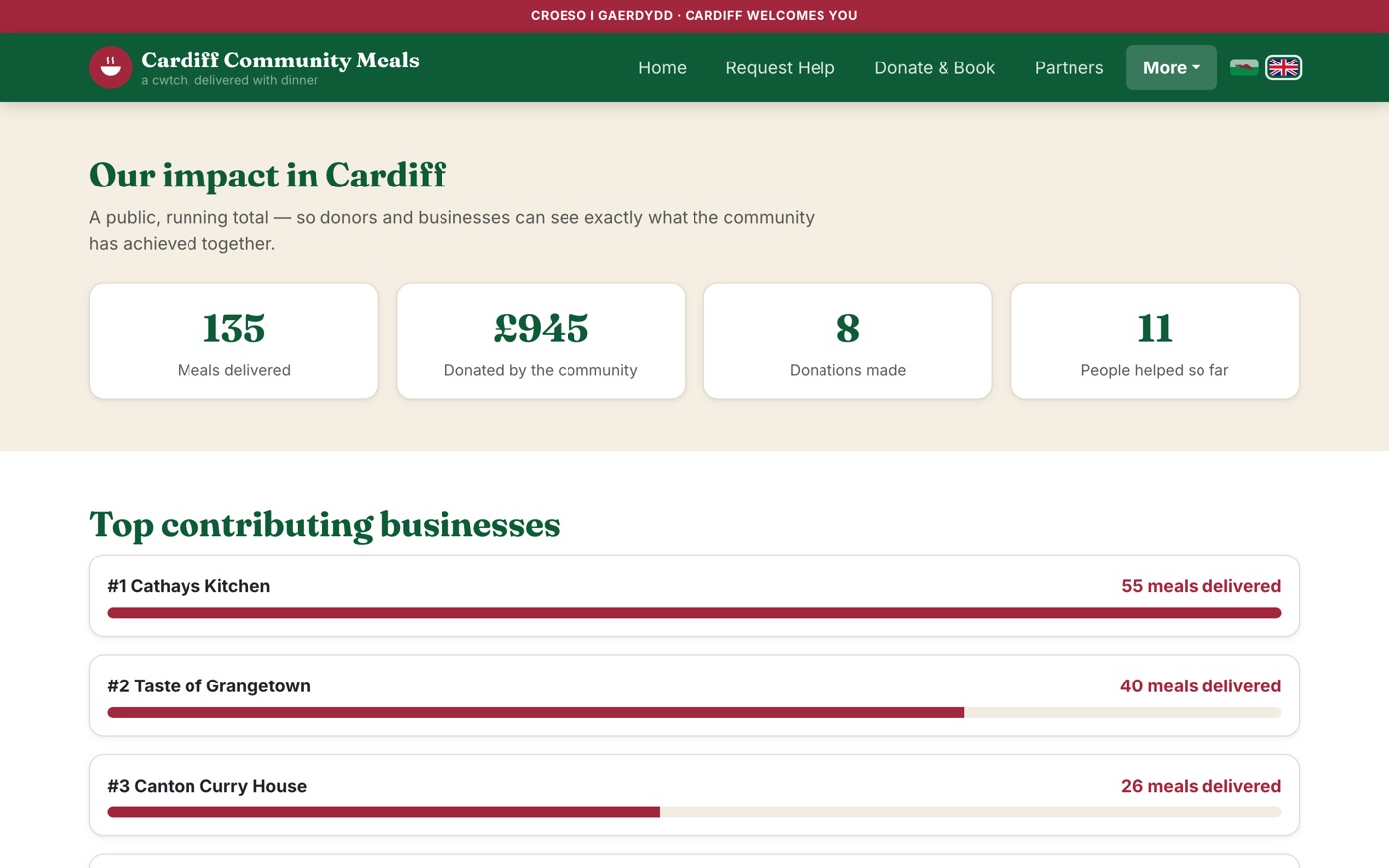Click the 'Top contributing businesses' heading

pyautogui.click(x=324, y=525)
